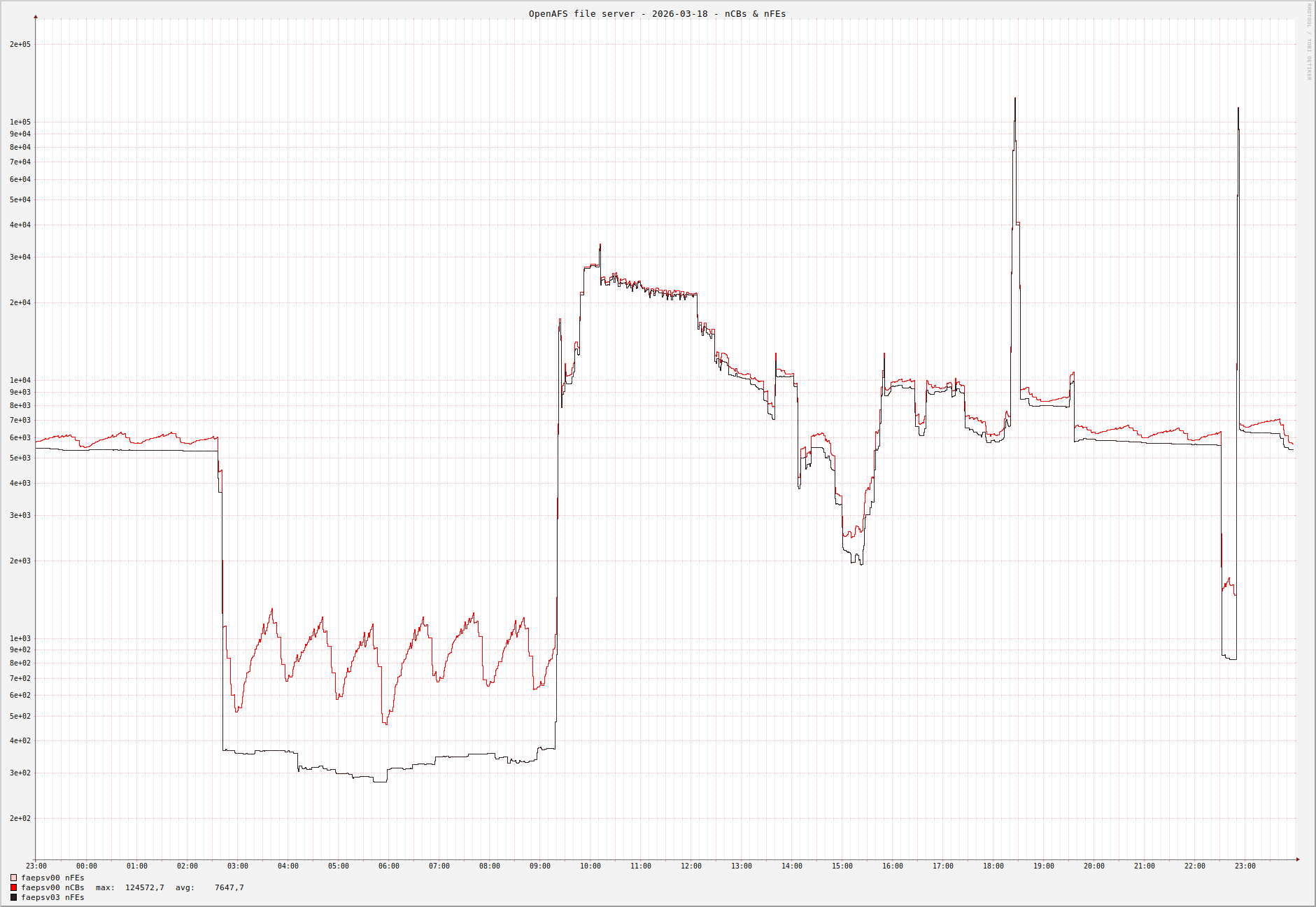
Task: Click the 2e+05 label on y-axis
Action: [x=20, y=45]
